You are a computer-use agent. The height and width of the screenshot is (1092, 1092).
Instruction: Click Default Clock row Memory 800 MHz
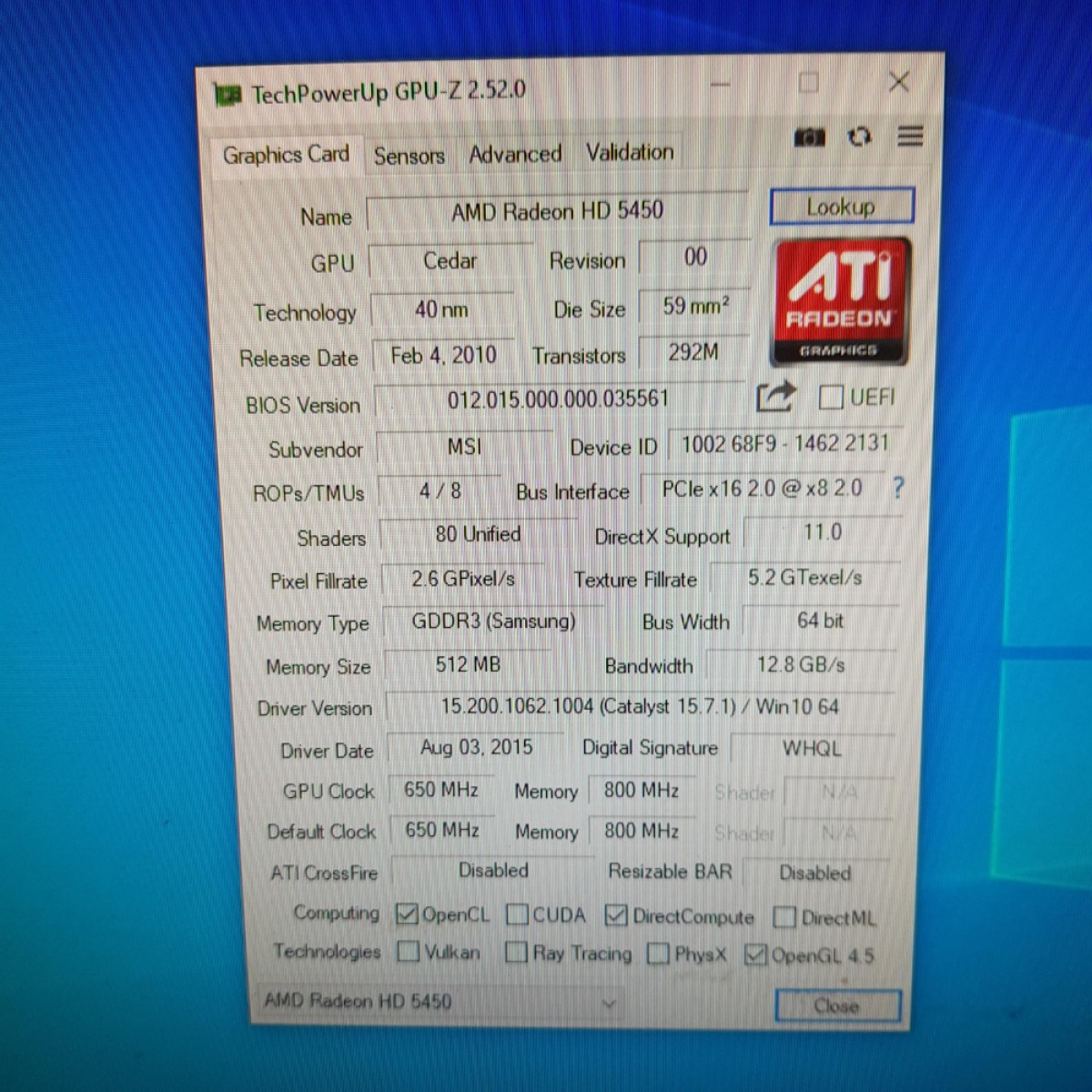tap(642, 831)
